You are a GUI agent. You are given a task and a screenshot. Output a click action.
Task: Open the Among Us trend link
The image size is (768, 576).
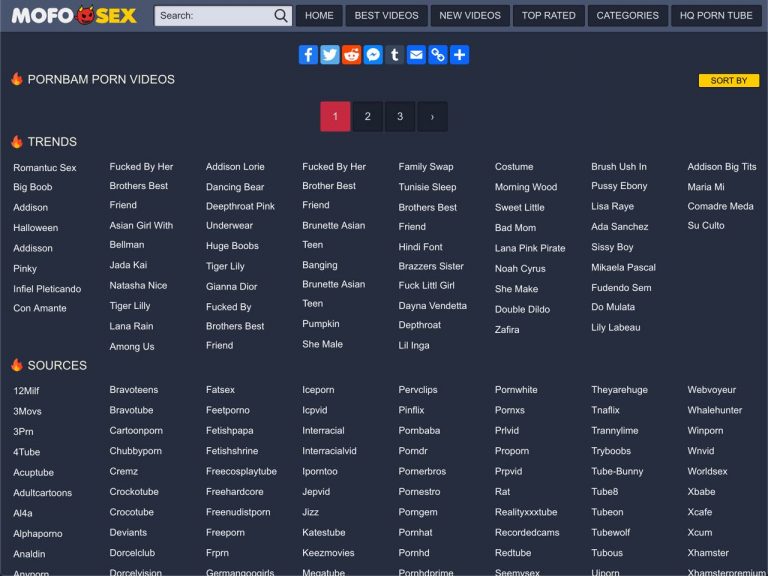click(132, 346)
